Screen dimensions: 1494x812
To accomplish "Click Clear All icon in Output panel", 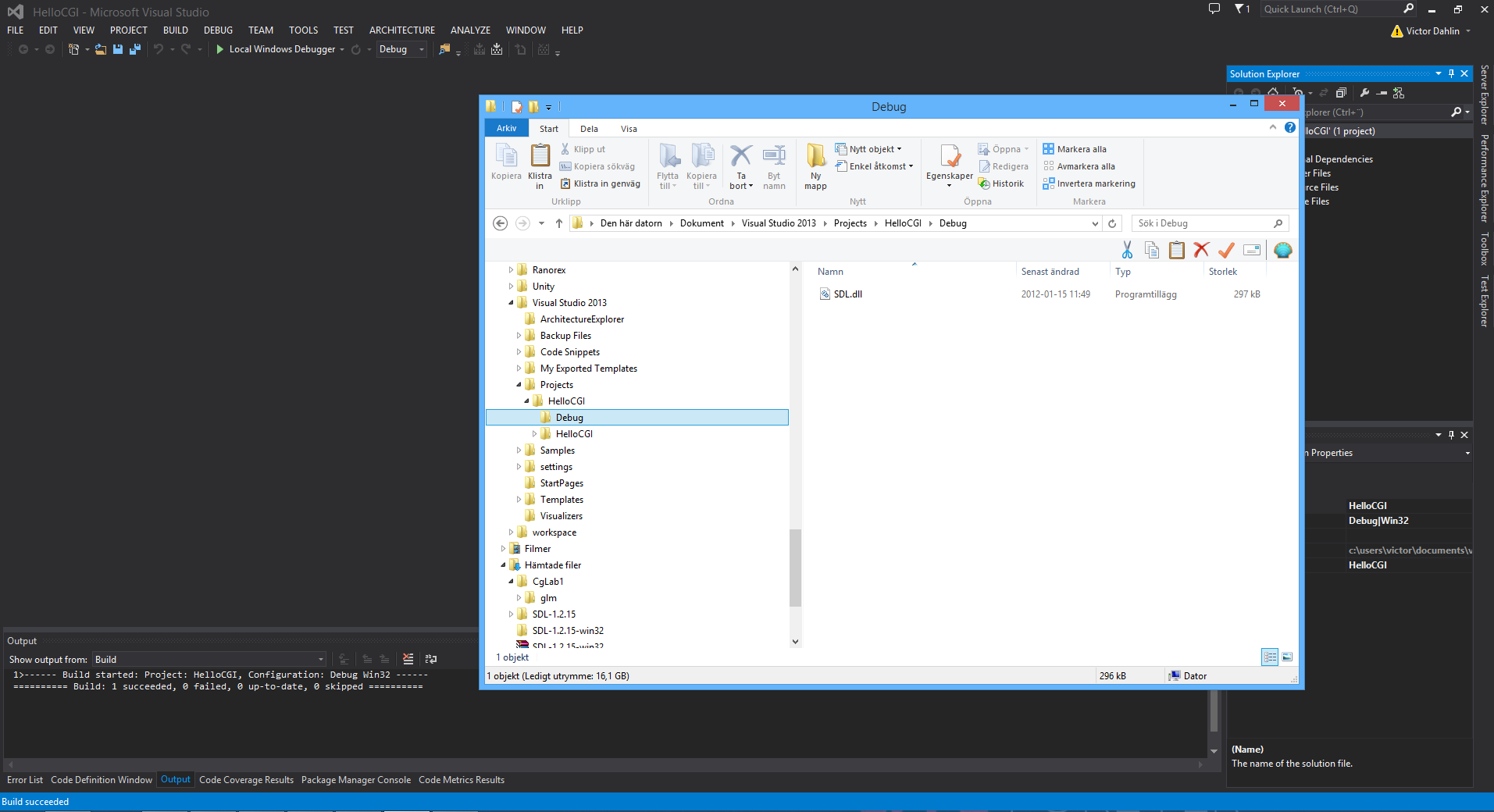I will tap(408, 659).
